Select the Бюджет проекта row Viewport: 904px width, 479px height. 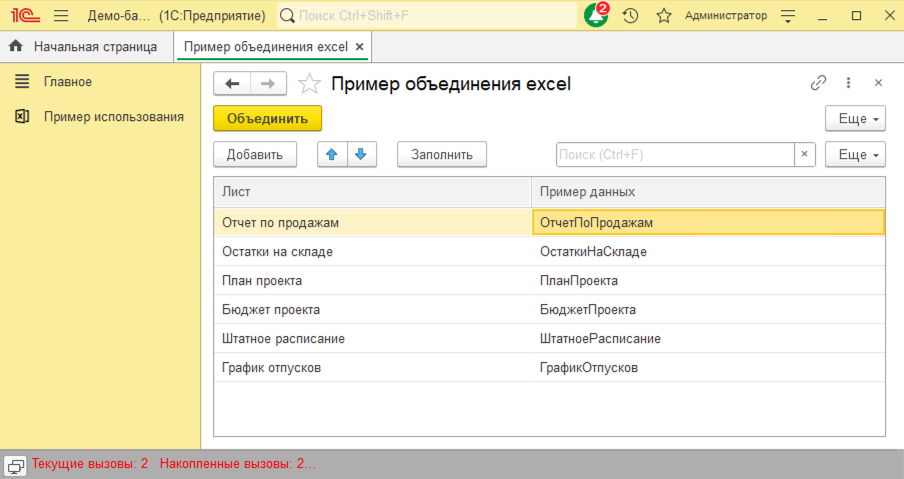(549, 310)
